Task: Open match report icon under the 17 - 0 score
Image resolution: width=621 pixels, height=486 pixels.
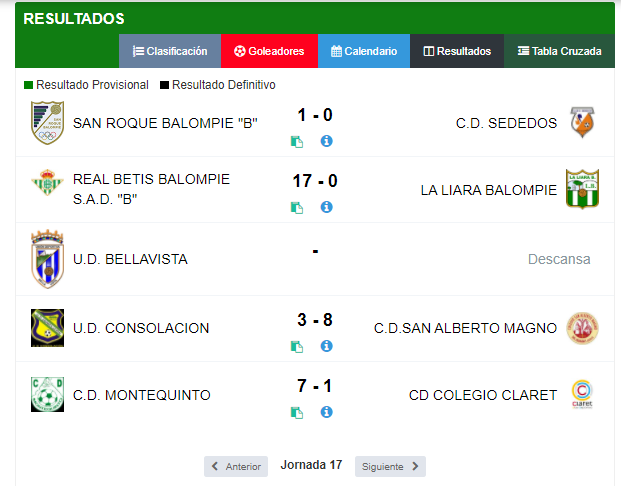Action: coord(297,208)
